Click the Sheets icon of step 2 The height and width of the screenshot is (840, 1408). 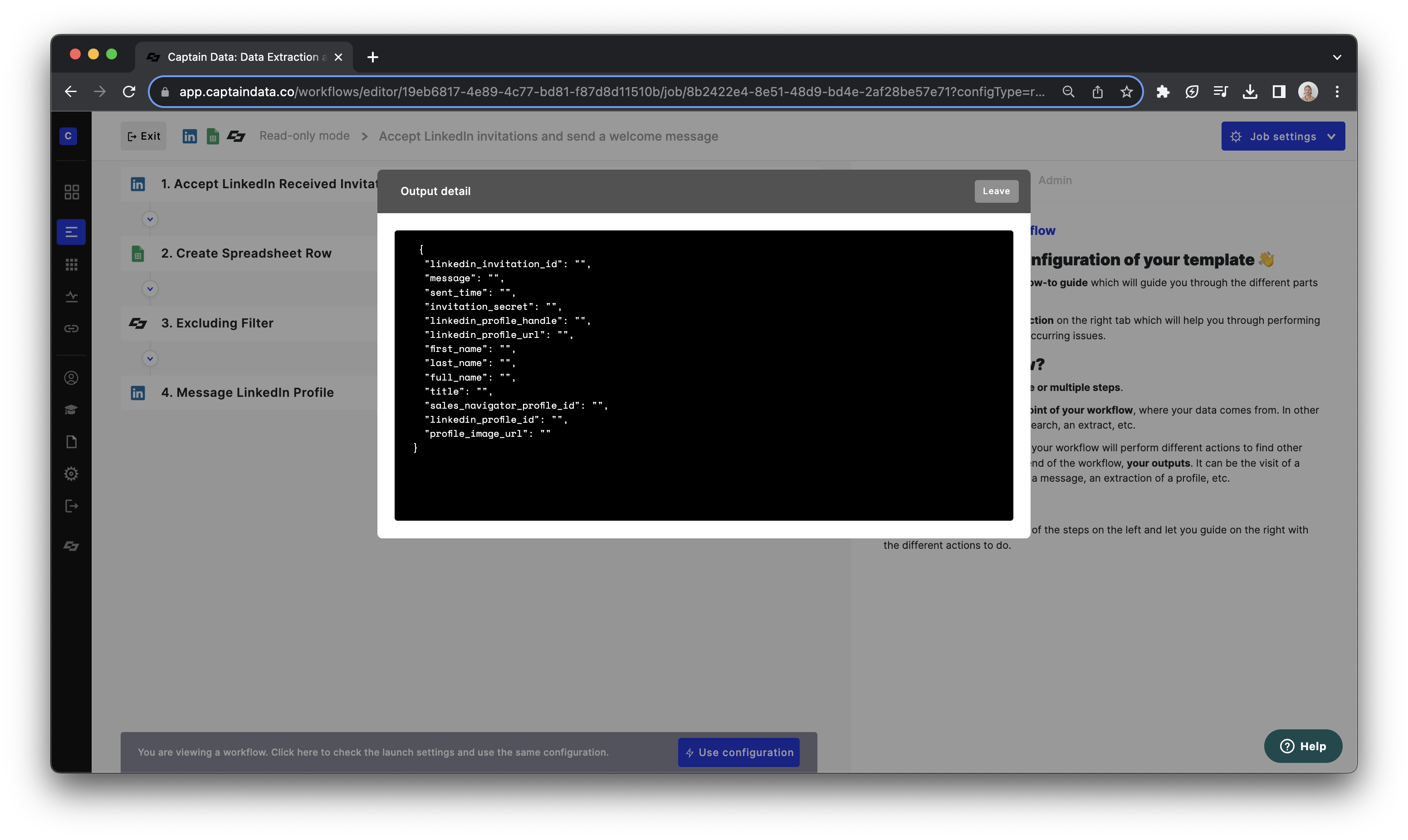pyautogui.click(x=138, y=254)
